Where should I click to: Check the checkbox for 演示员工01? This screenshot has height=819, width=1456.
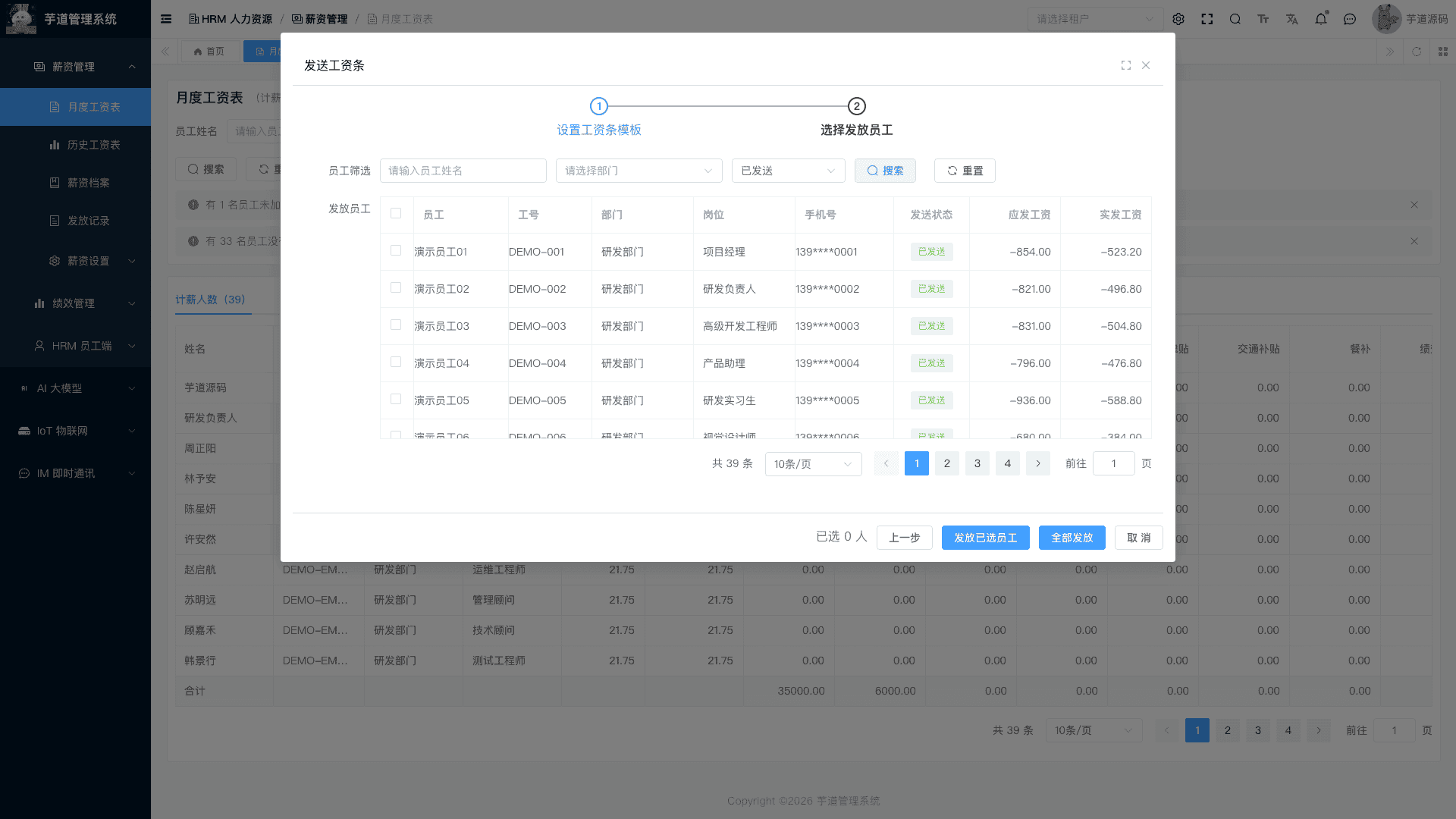coord(396,250)
